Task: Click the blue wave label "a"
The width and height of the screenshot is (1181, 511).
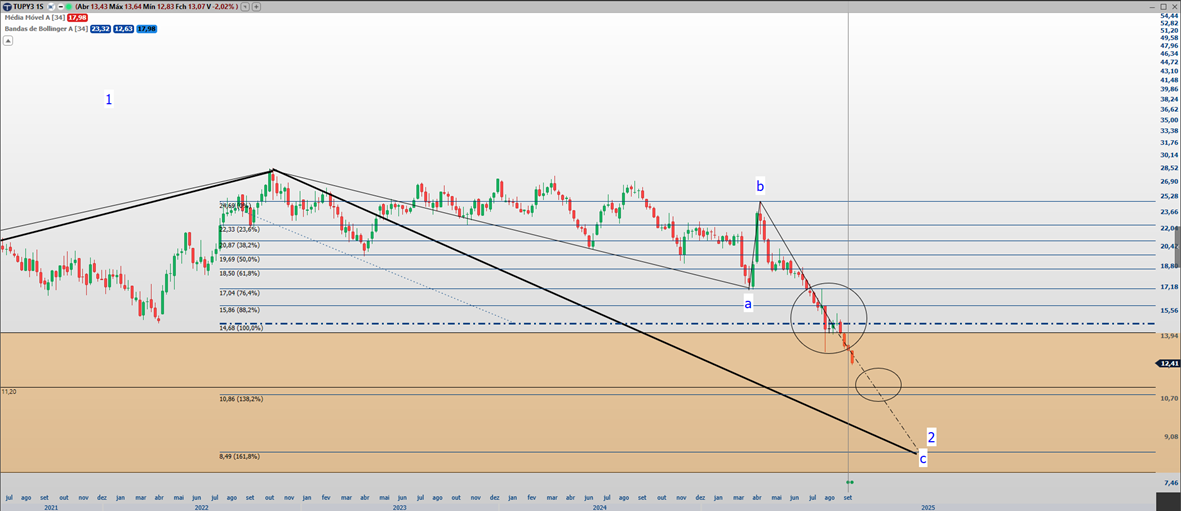Action: (x=748, y=303)
